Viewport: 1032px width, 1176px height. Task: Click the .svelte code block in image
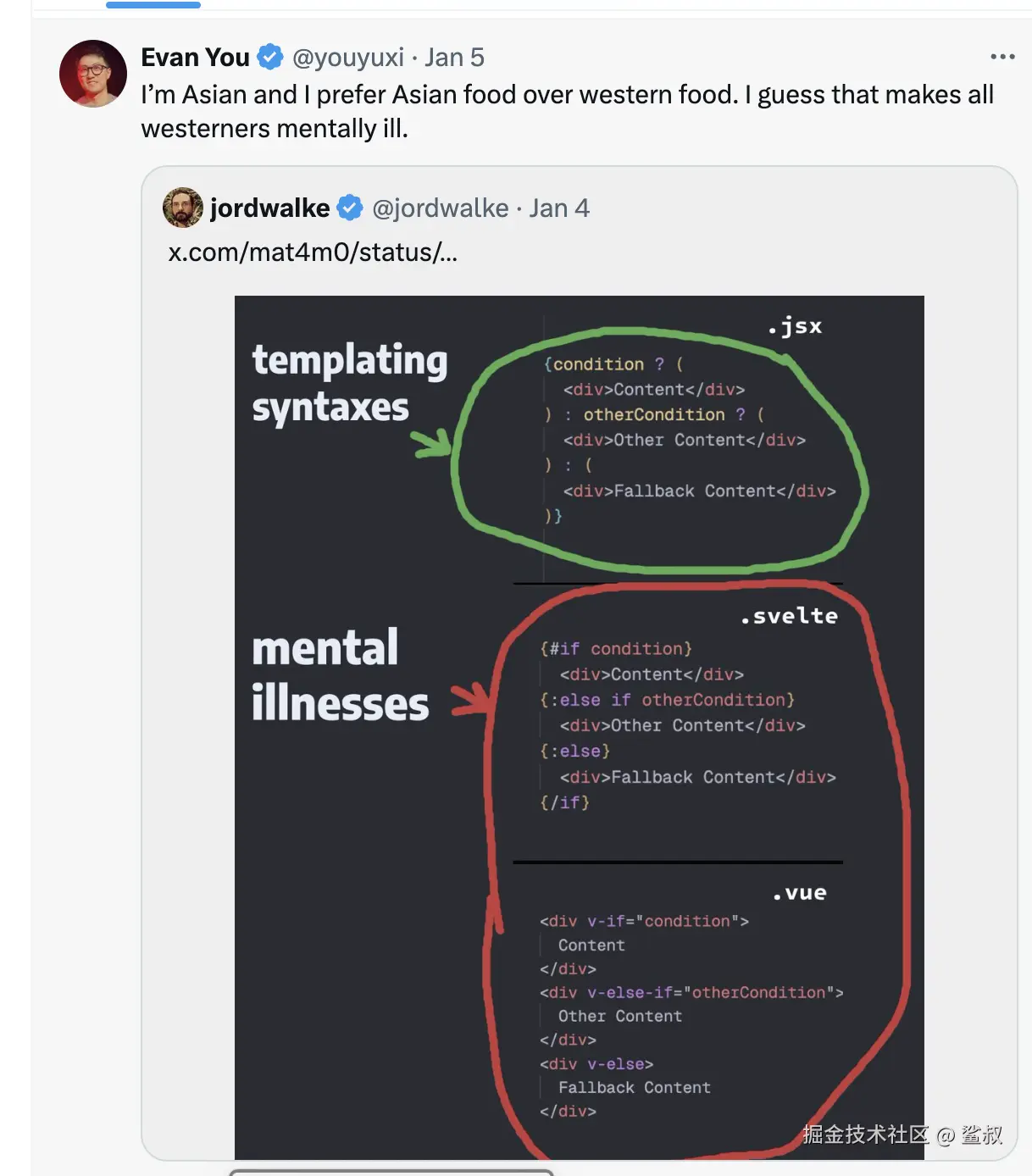click(686, 724)
